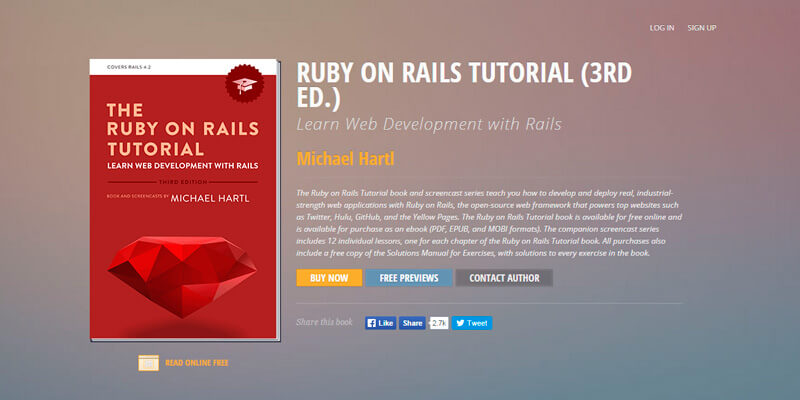Image resolution: width=800 pixels, height=400 pixels.
Task: Click the book icon beside Read Online Free
Action: coord(148,362)
